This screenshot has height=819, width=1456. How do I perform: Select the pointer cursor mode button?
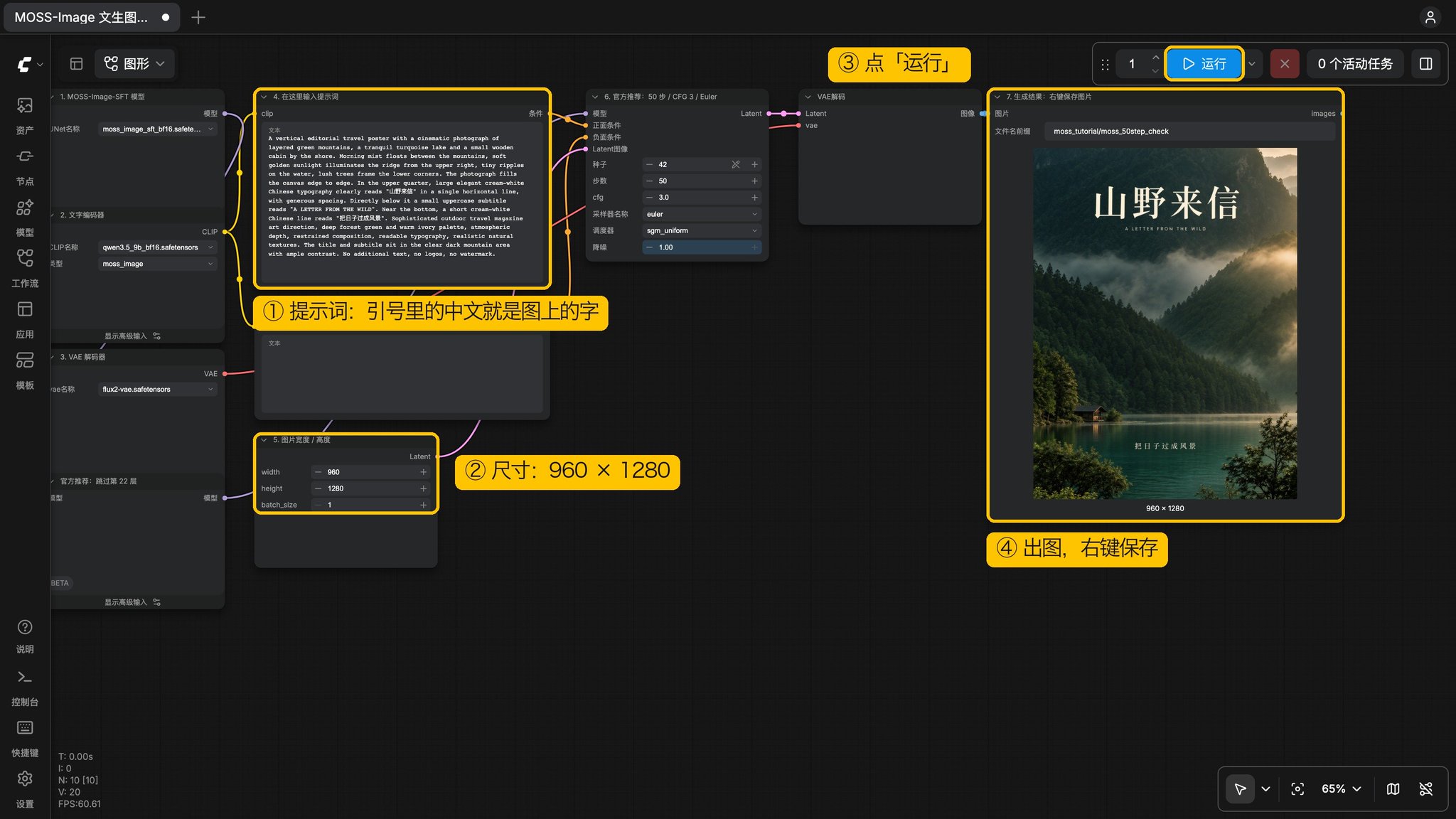point(1240,789)
